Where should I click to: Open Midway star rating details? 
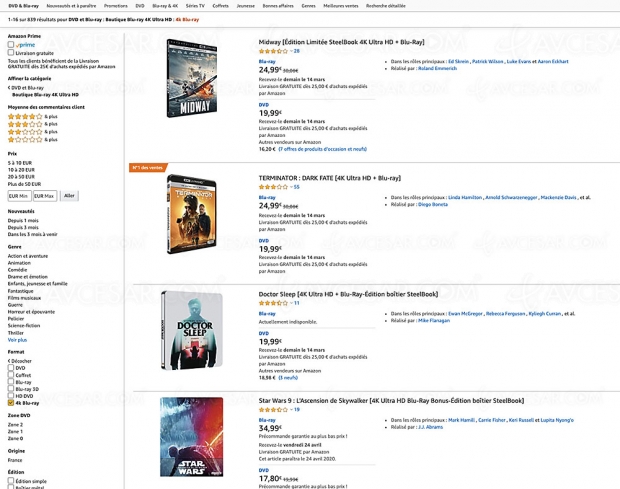tap(273, 51)
